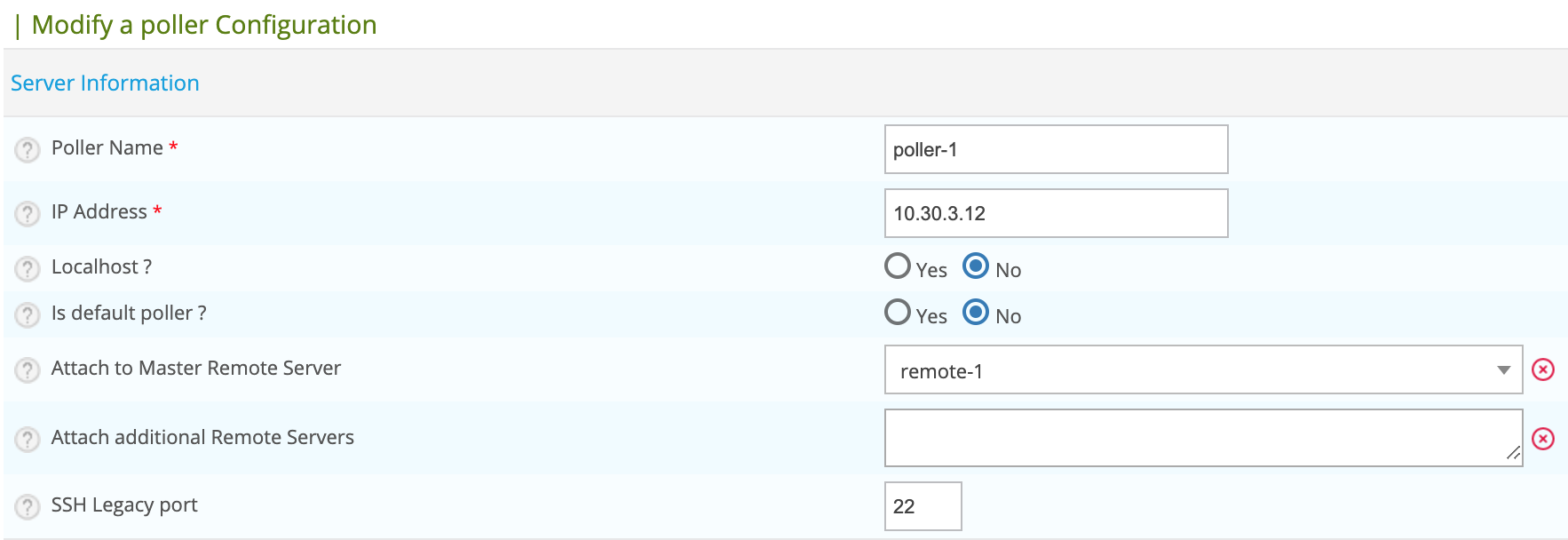The image size is (1568, 540).
Task: Select Yes for Localhost
Action: point(898,266)
